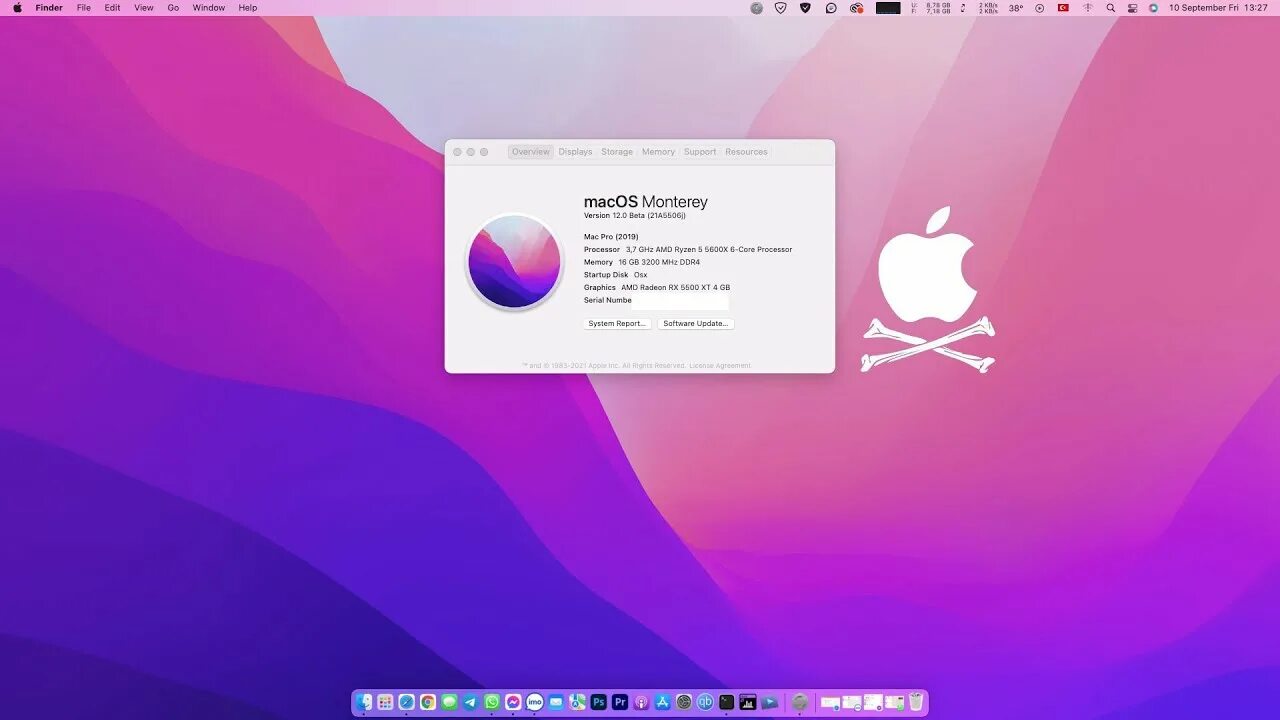1280x720 pixels.
Task: Open Trash in the dock
Action: (916, 702)
